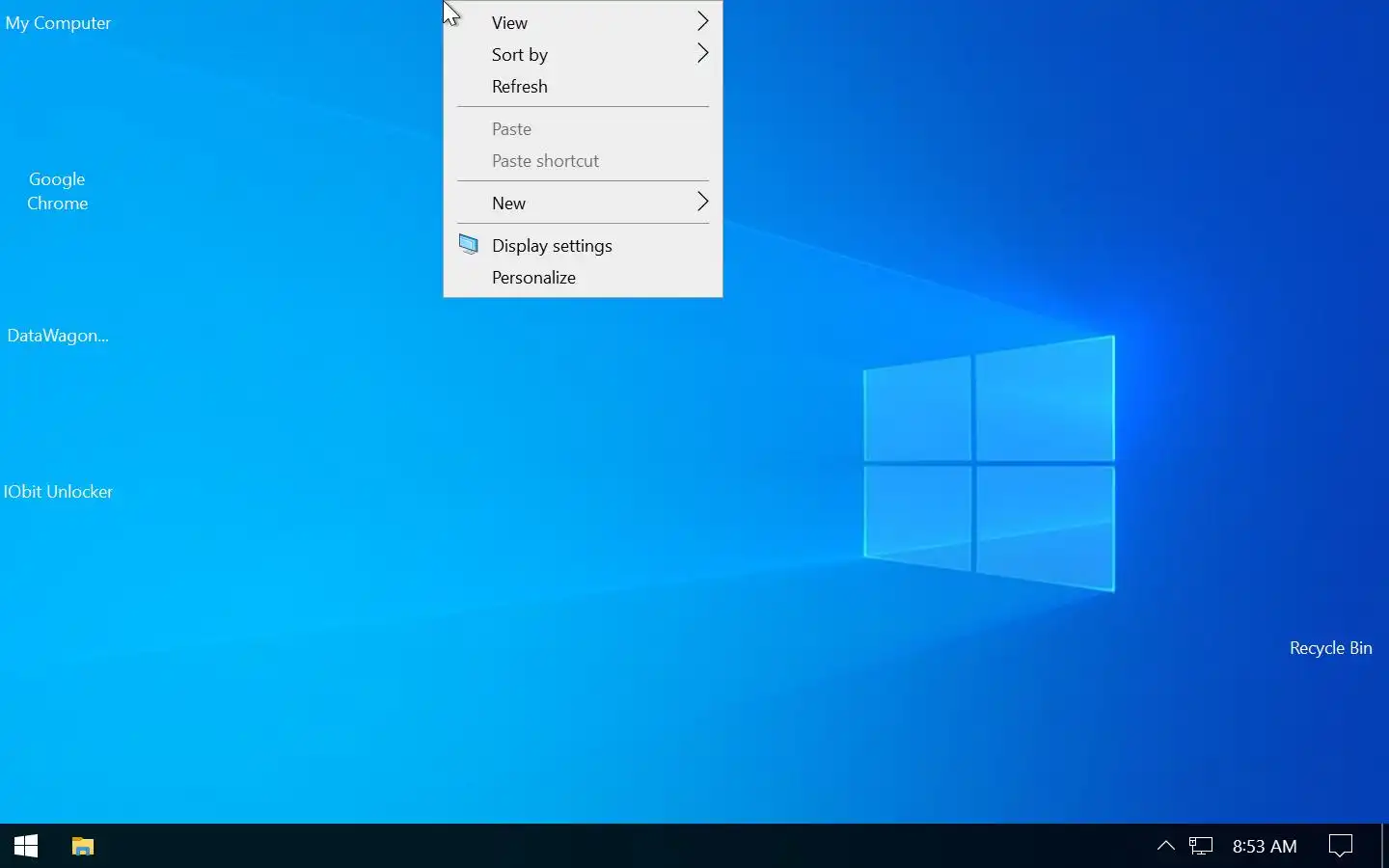Show hidden system tray icons
Viewport: 1389px width, 868px height.
tap(1165, 846)
